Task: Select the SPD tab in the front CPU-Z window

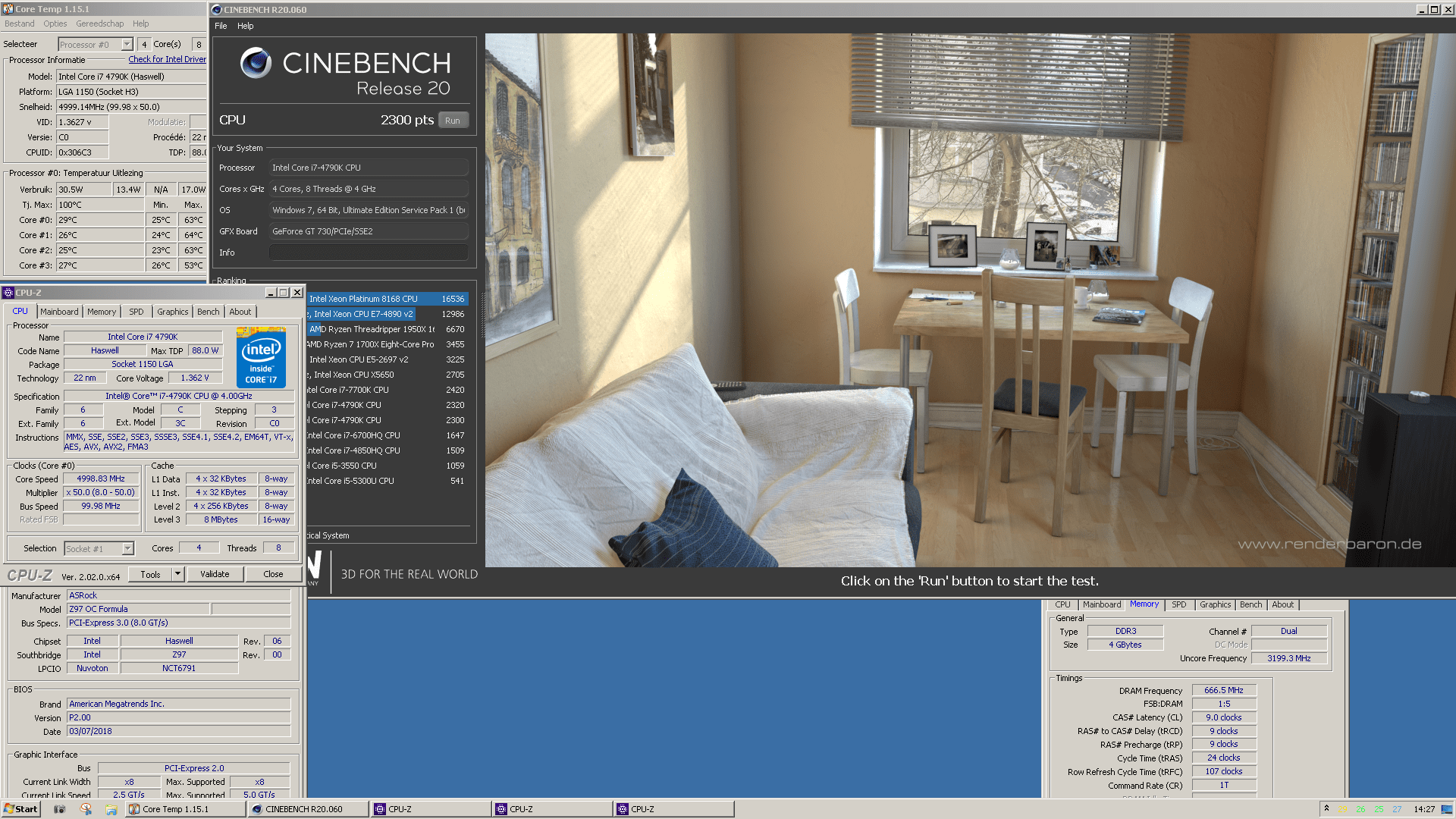Action: point(136,312)
